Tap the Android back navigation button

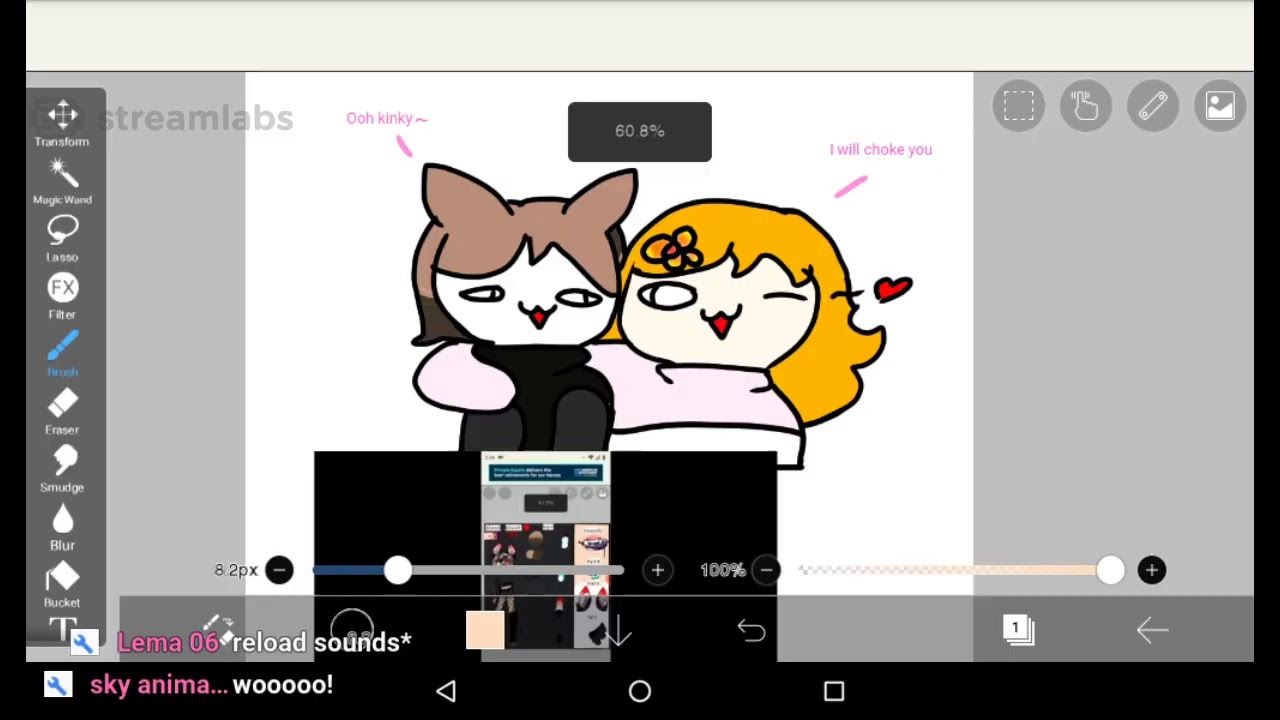(x=446, y=691)
